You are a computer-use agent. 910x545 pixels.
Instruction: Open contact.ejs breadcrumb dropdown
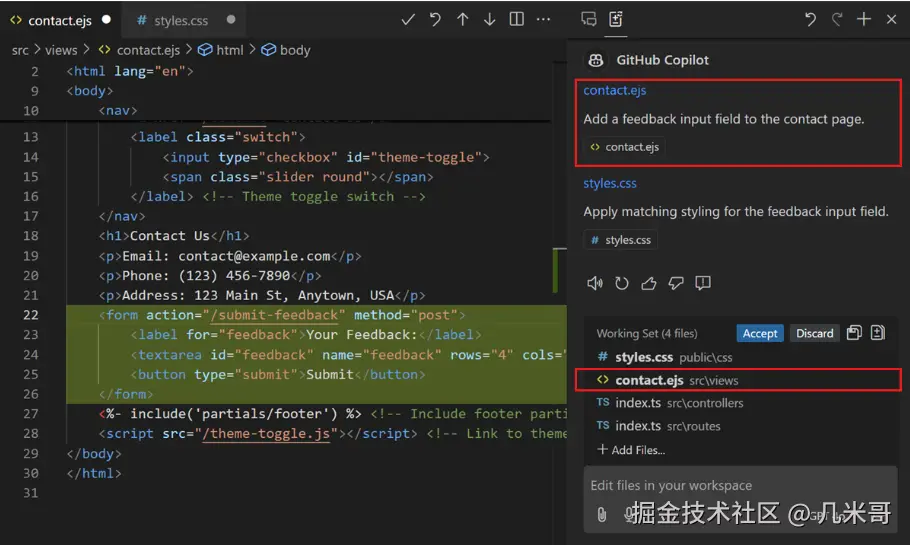pyautogui.click(x=139, y=50)
